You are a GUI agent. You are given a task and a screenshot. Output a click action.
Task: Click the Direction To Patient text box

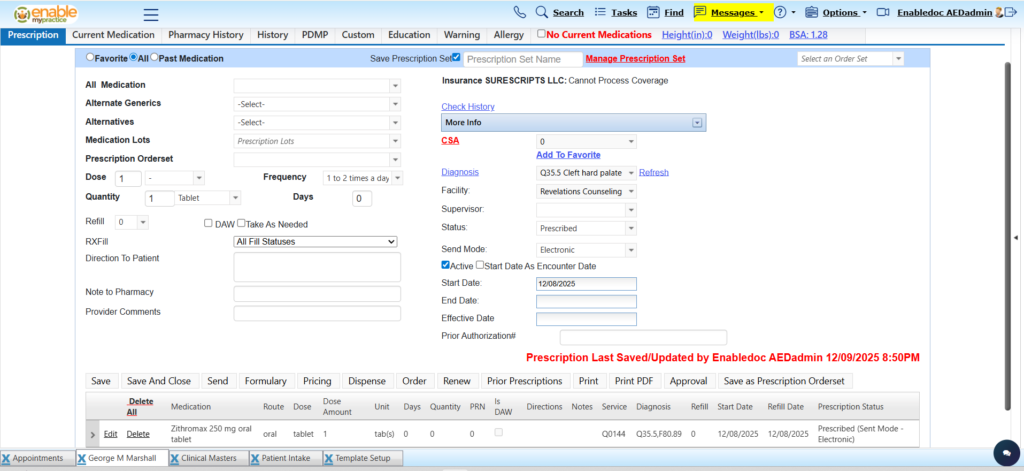pyautogui.click(x=316, y=267)
